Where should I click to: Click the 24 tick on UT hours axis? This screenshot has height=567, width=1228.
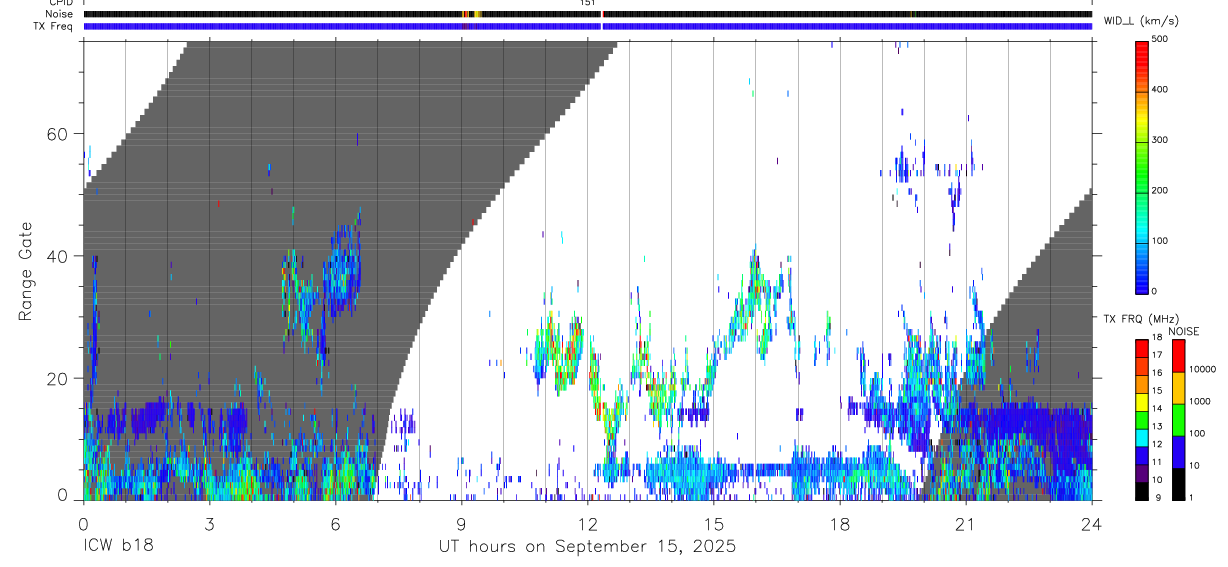(1091, 523)
